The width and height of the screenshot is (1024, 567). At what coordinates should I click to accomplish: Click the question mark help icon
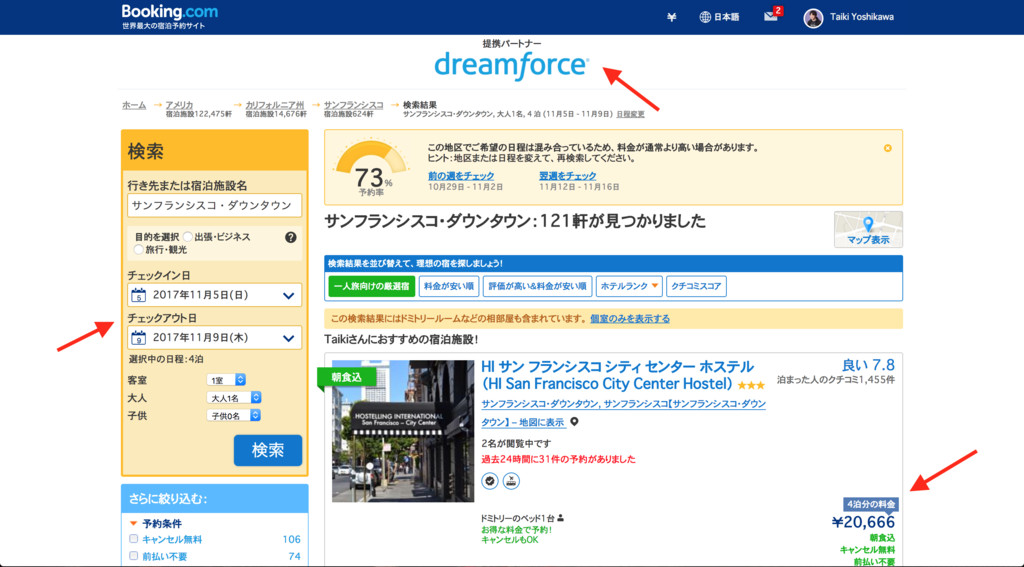(x=291, y=237)
